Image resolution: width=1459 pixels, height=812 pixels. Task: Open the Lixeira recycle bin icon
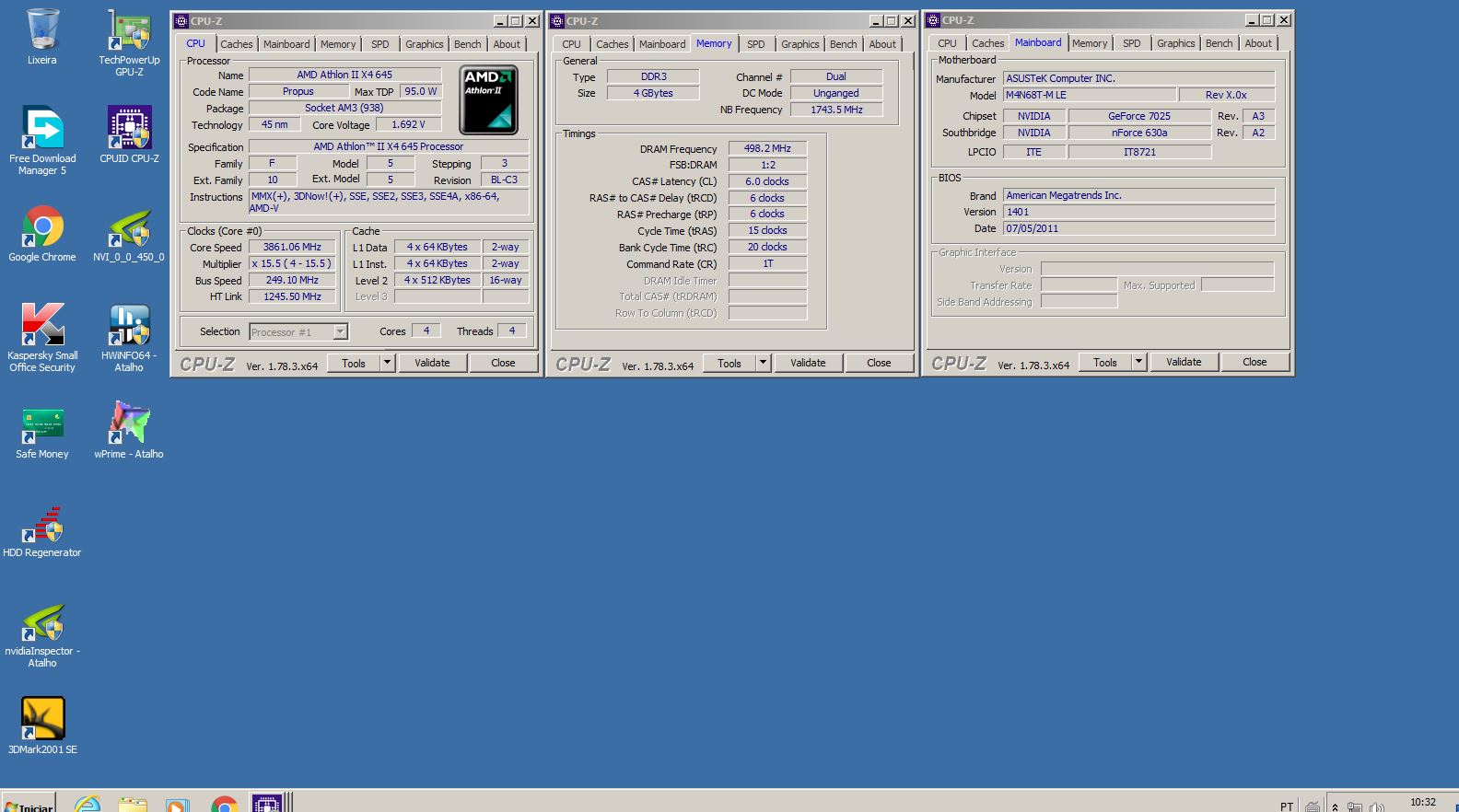point(42,37)
